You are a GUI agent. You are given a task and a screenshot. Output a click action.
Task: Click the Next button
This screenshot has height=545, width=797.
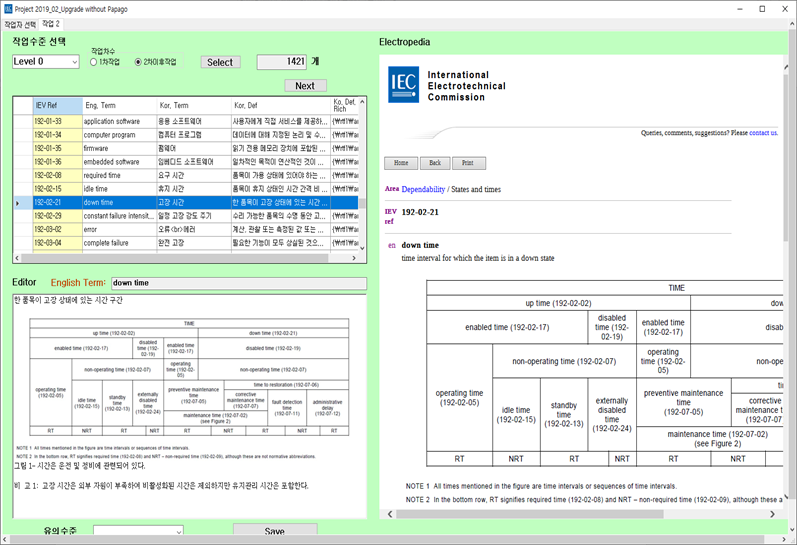coord(305,85)
